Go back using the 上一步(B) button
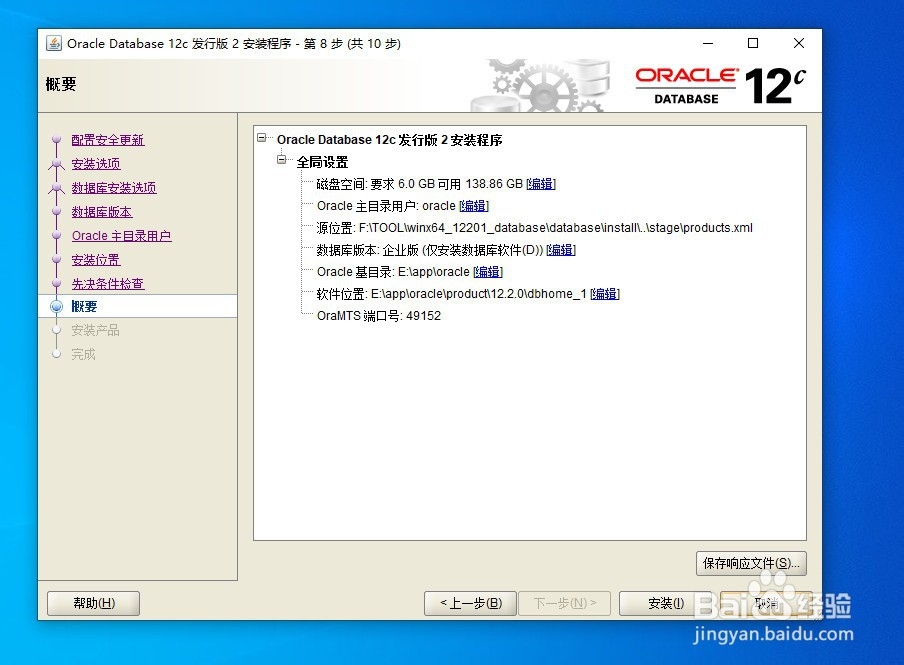 pos(469,603)
